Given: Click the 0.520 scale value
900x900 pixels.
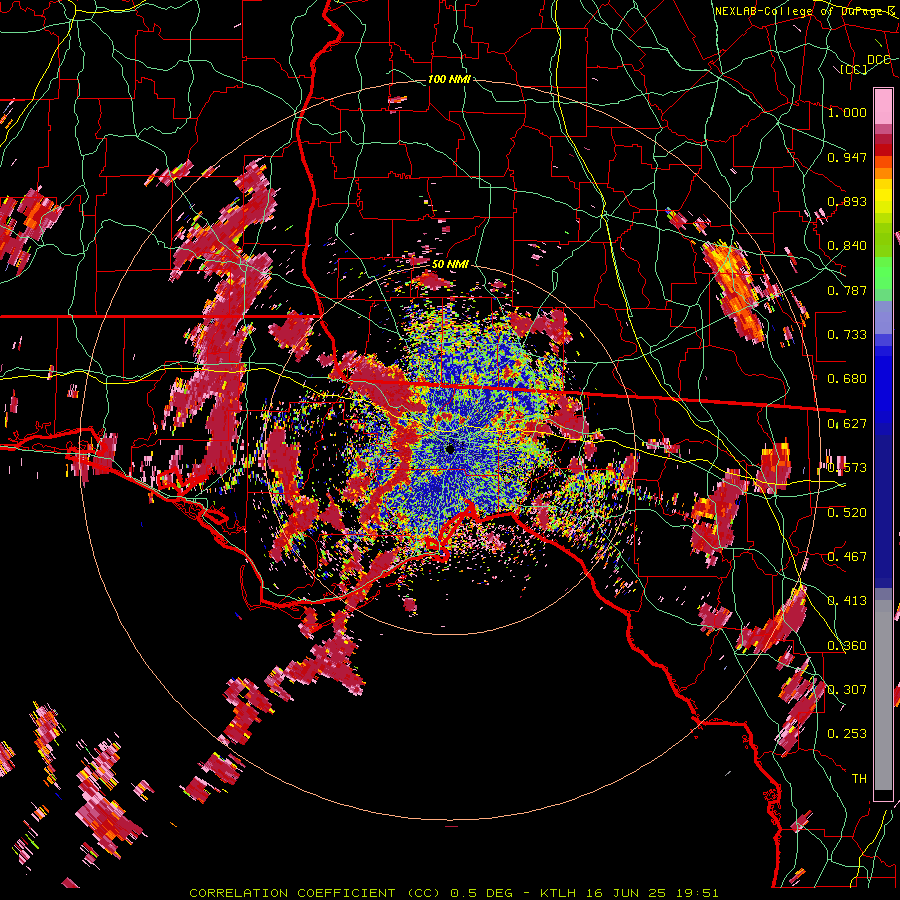Looking at the screenshot, I should click(847, 513).
